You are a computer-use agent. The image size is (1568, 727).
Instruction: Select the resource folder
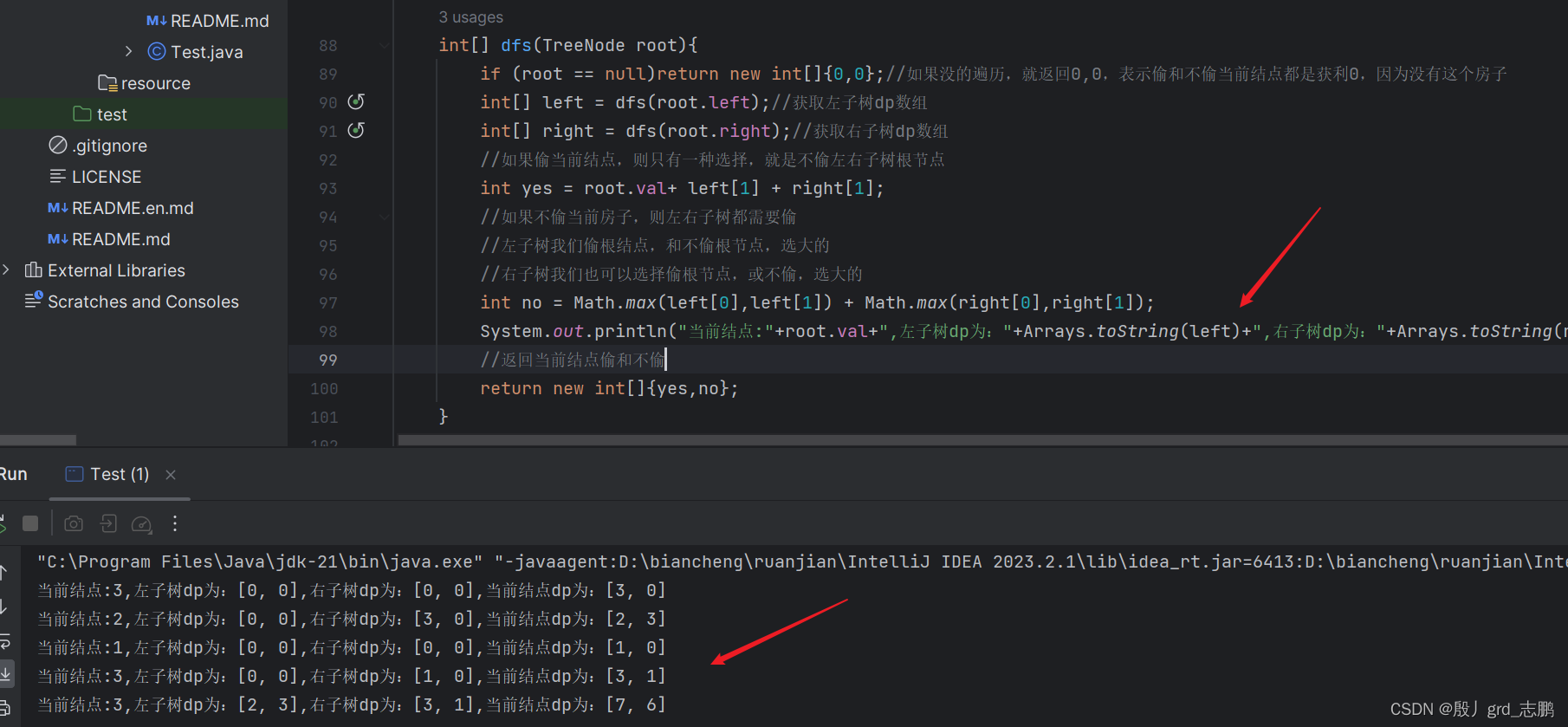click(x=144, y=83)
